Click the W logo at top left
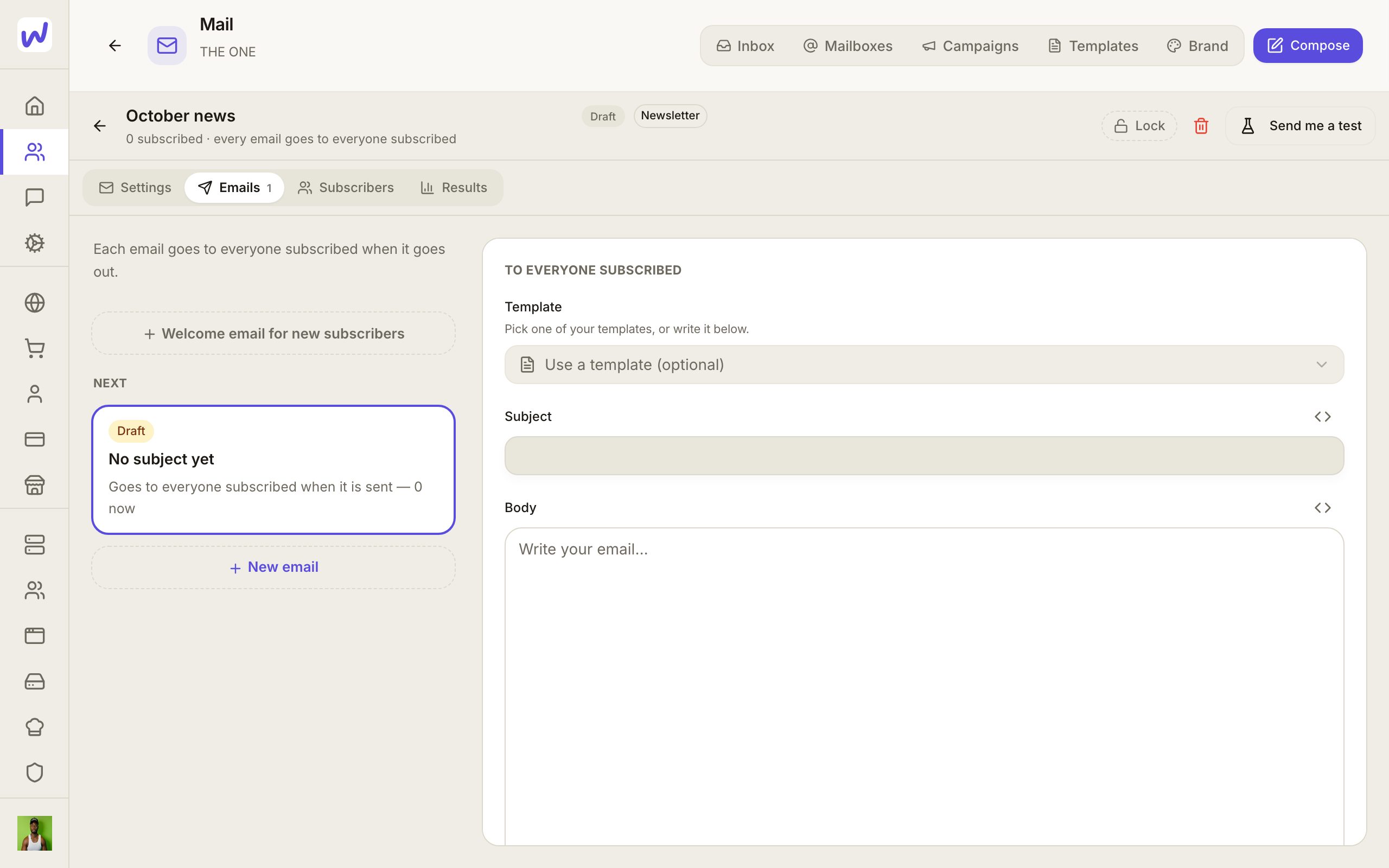 click(34, 34)
